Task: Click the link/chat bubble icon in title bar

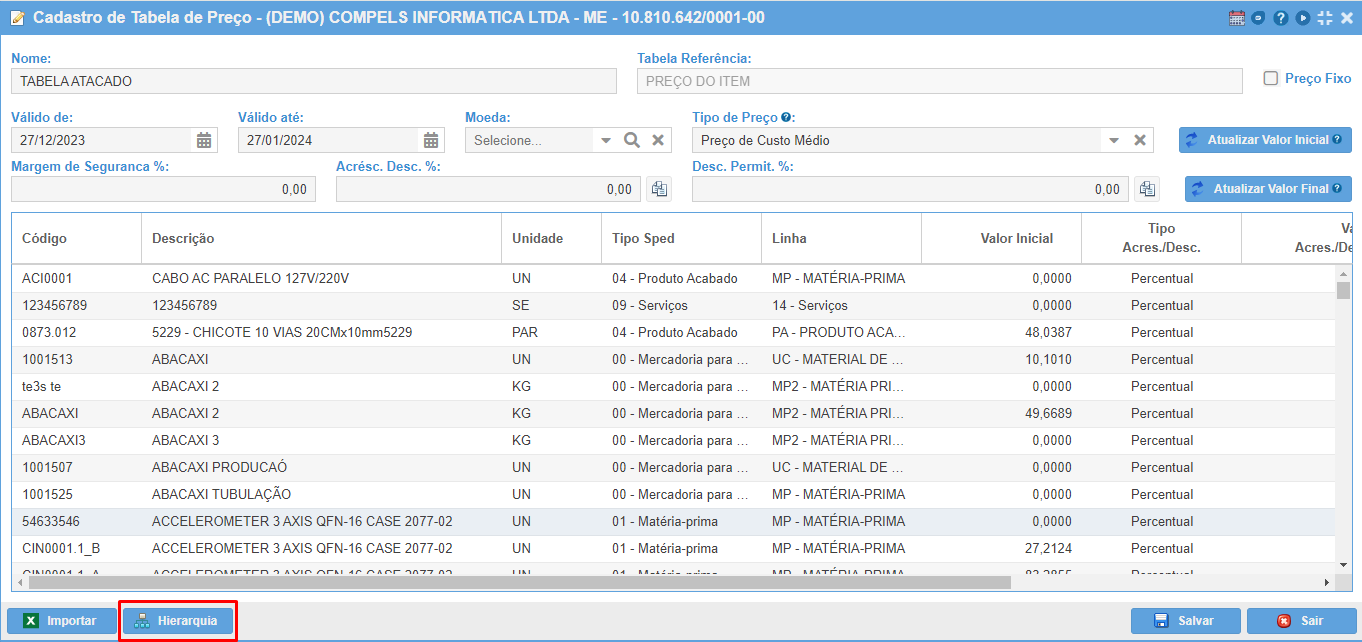Action: 1258,18
